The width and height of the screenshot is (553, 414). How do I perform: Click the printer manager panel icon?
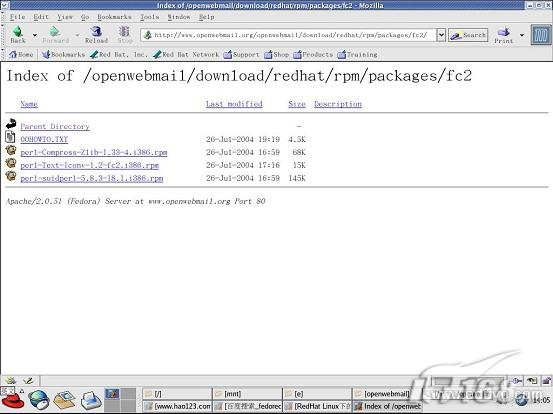[91, 400]
